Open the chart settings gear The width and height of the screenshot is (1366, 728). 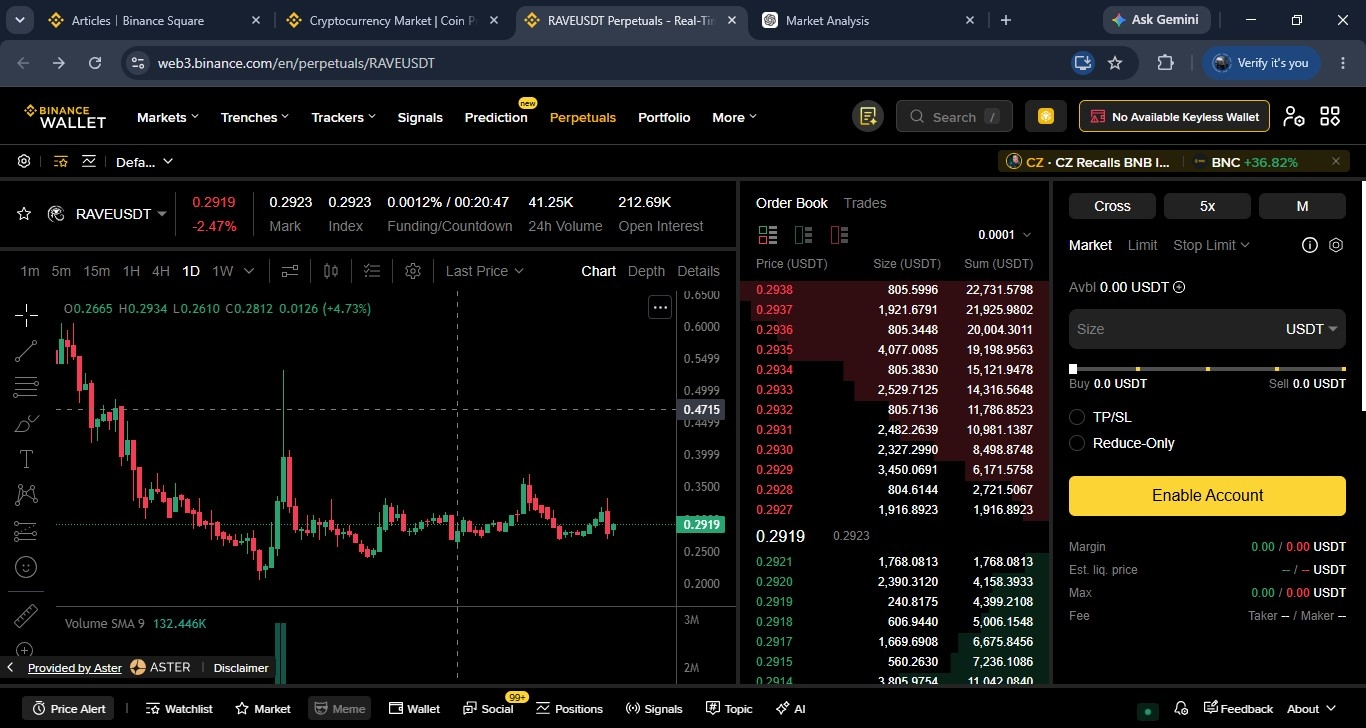(x=413, y=271)
